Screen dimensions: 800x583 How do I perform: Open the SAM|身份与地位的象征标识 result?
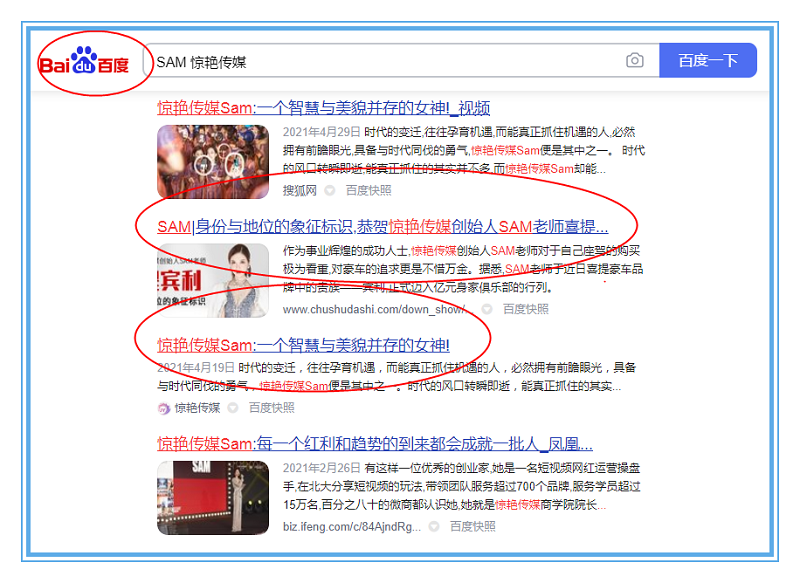tap(382, 226)
